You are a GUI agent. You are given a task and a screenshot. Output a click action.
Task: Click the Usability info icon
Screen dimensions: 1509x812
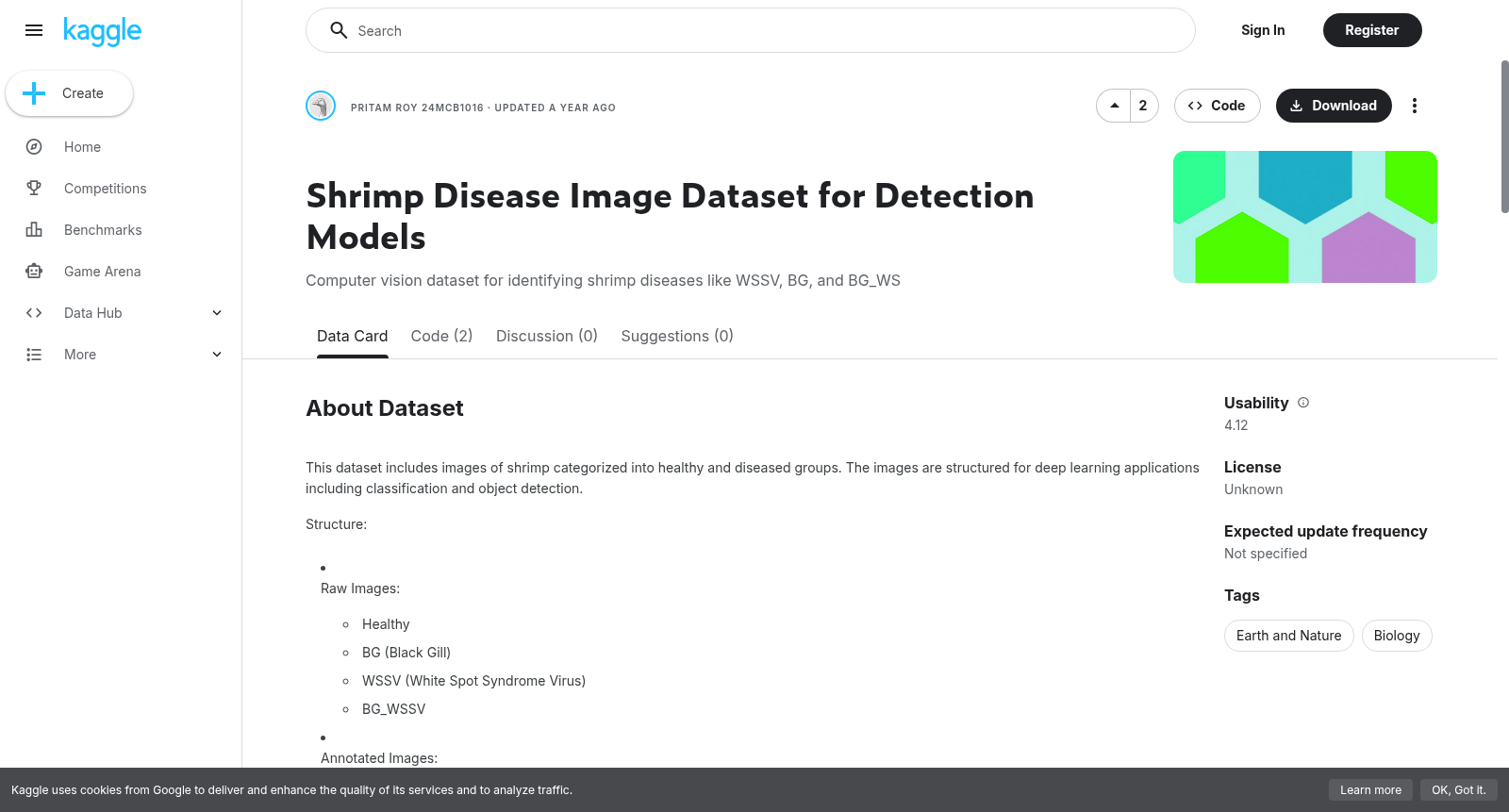point(1303,403)
